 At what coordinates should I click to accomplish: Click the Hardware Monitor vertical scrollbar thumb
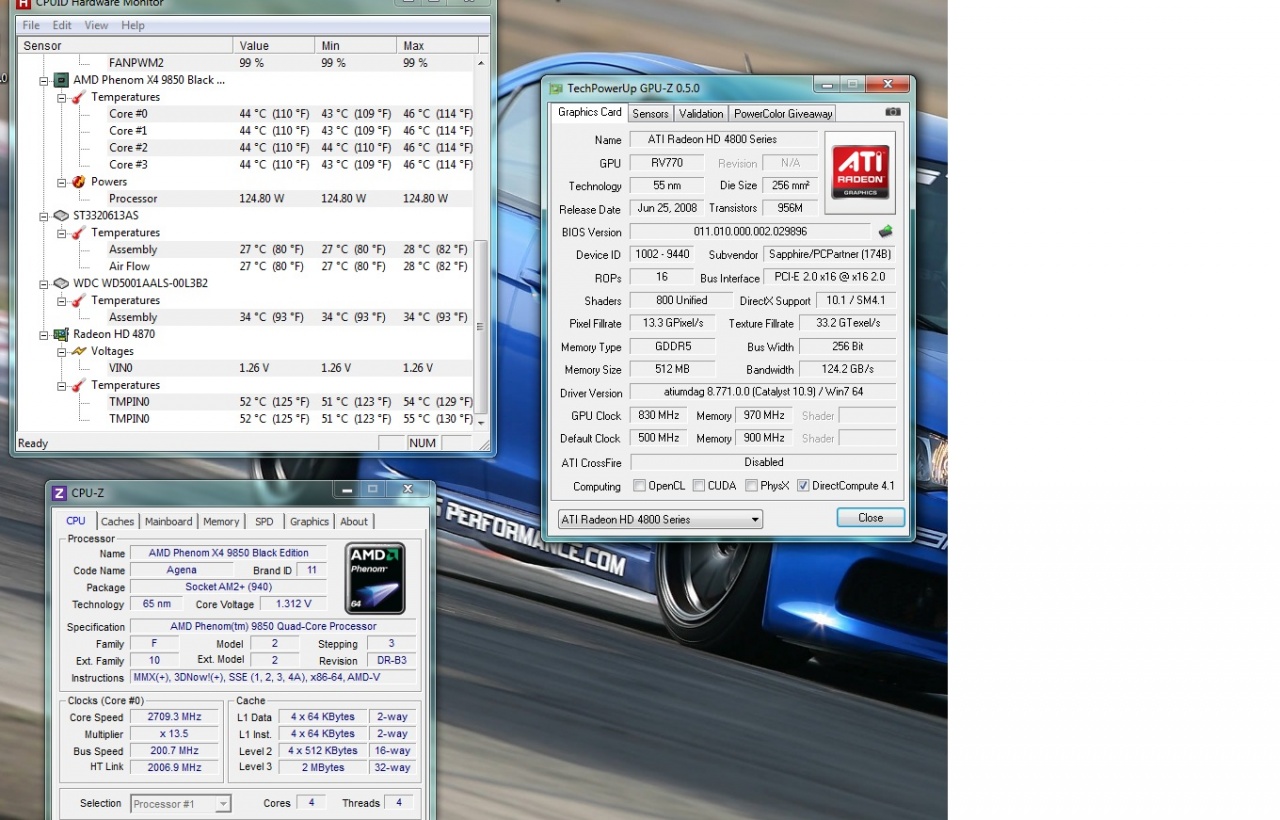point(481,325)
